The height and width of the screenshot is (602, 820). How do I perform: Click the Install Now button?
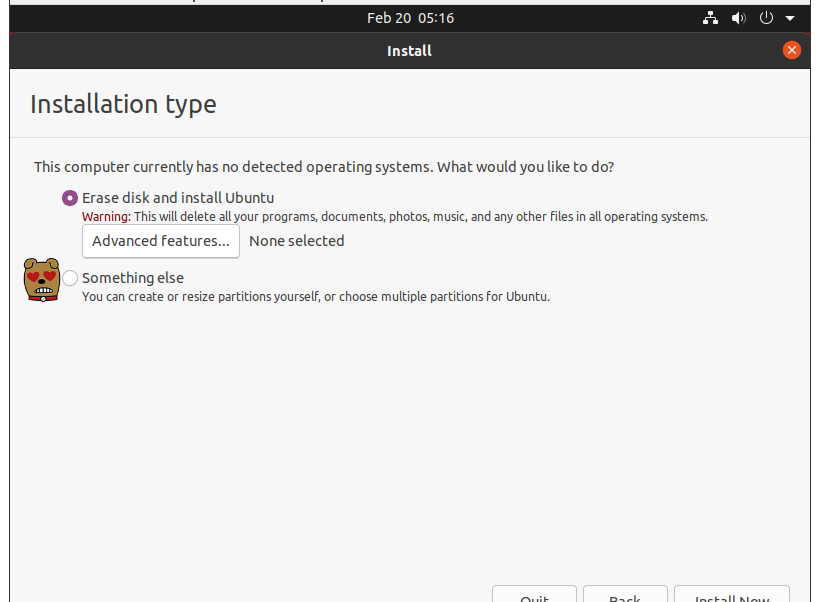[x=732, y=595]
